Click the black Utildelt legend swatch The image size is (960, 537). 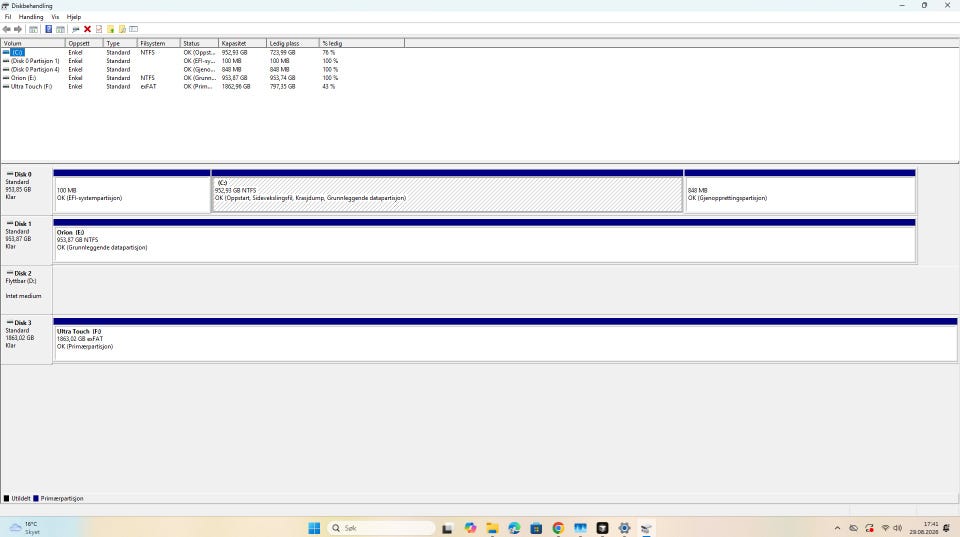click(7, 498)
